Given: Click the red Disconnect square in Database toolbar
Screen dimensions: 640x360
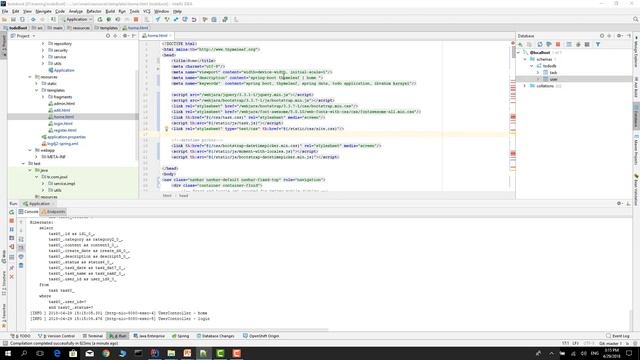Looking at the screenshot, I should point(558,44).
